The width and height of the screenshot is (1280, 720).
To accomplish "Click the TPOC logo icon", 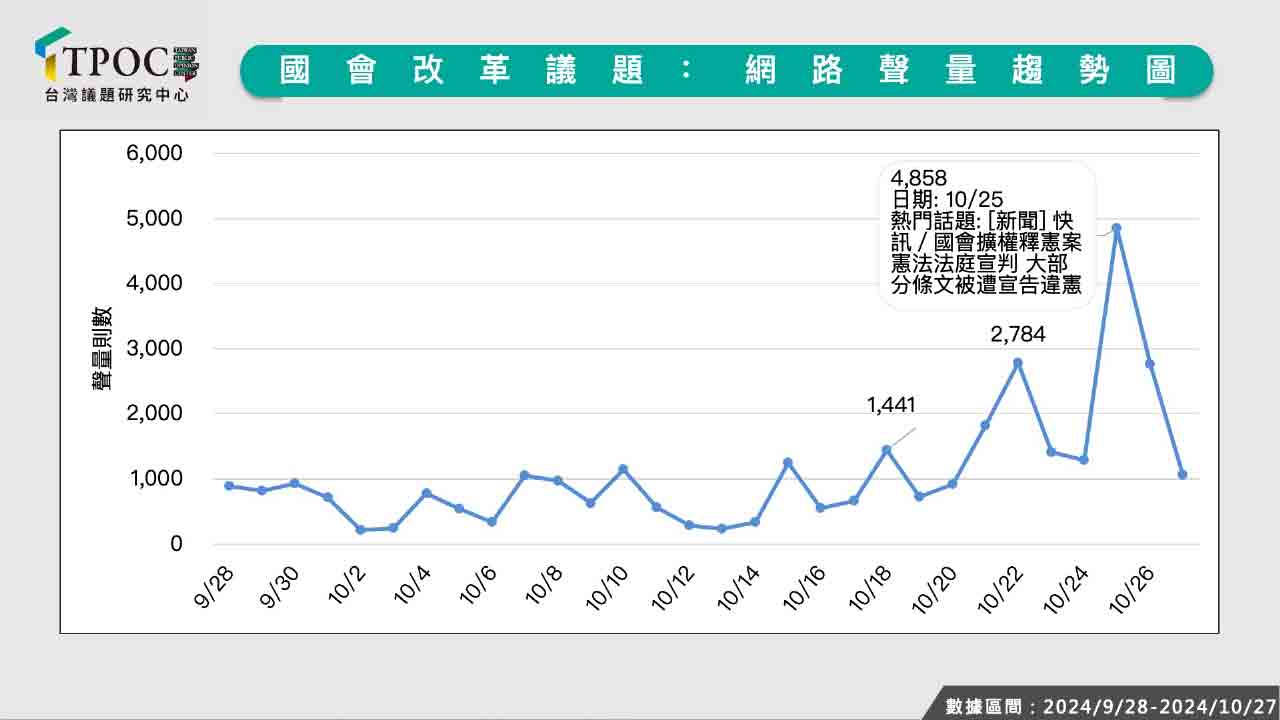I will click(x=52, y=55).
